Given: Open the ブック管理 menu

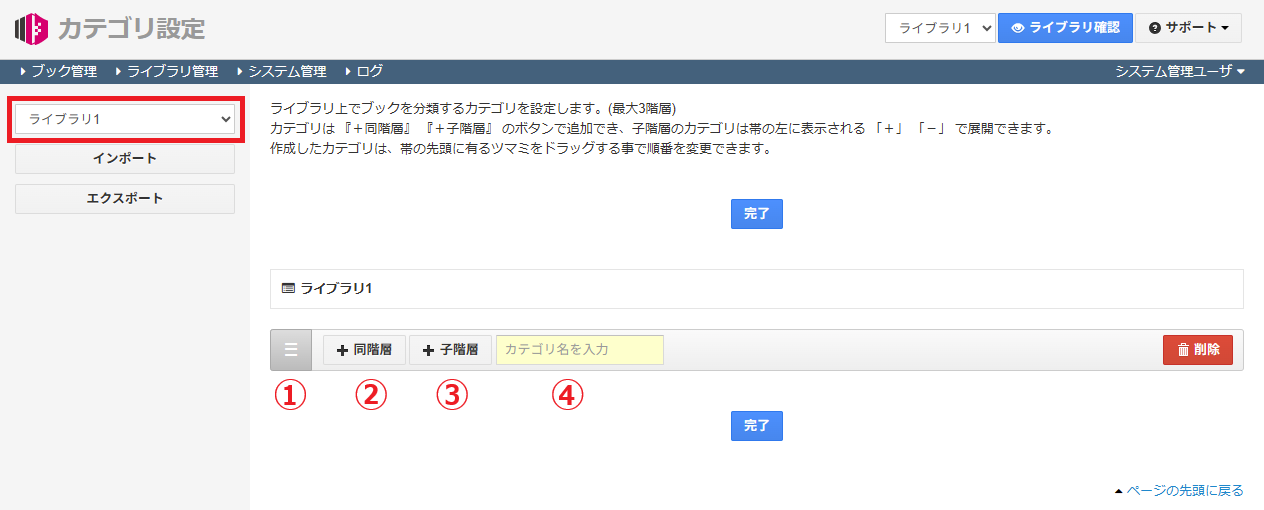Looking at the screenshot, I should pos(58,72).
